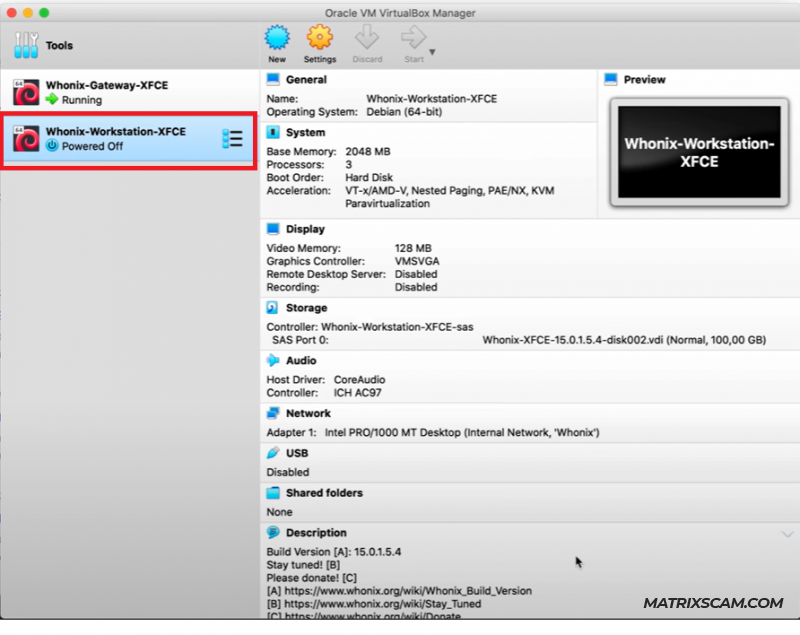Viewport: 800px width, 635px height.
Task: Click the Whonix_Build_Version wiki URL
Action: tap(408, 591)
